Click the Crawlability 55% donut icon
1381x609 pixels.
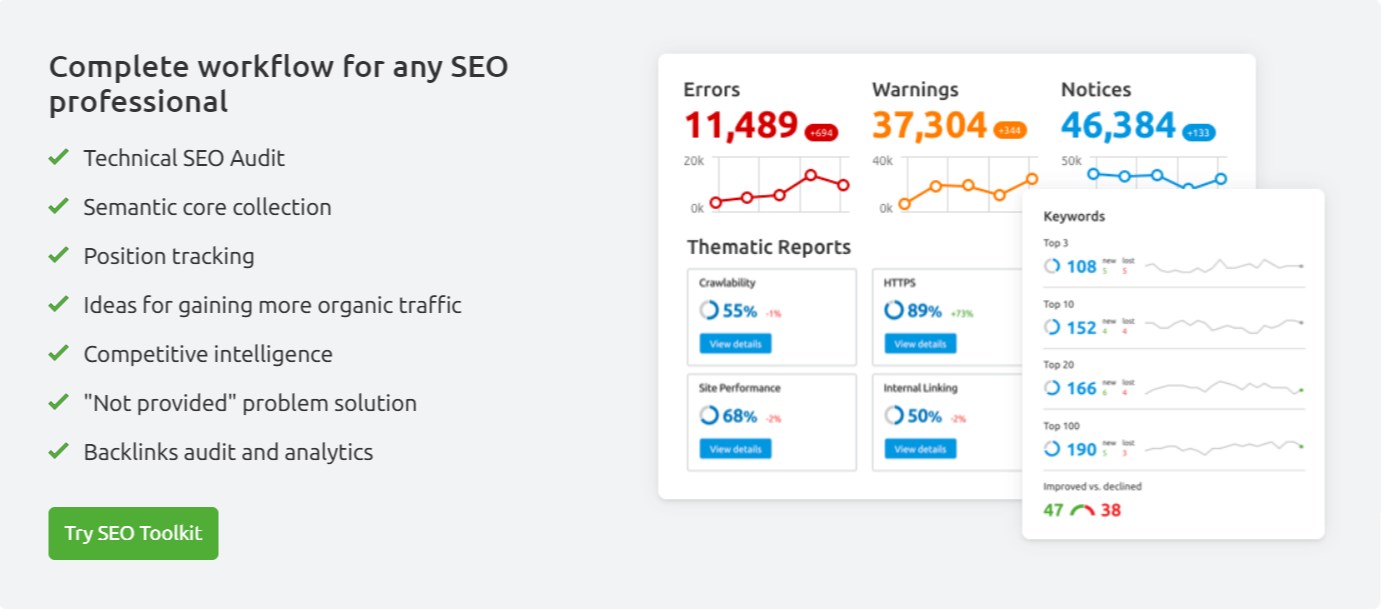(x=709, y=311)
